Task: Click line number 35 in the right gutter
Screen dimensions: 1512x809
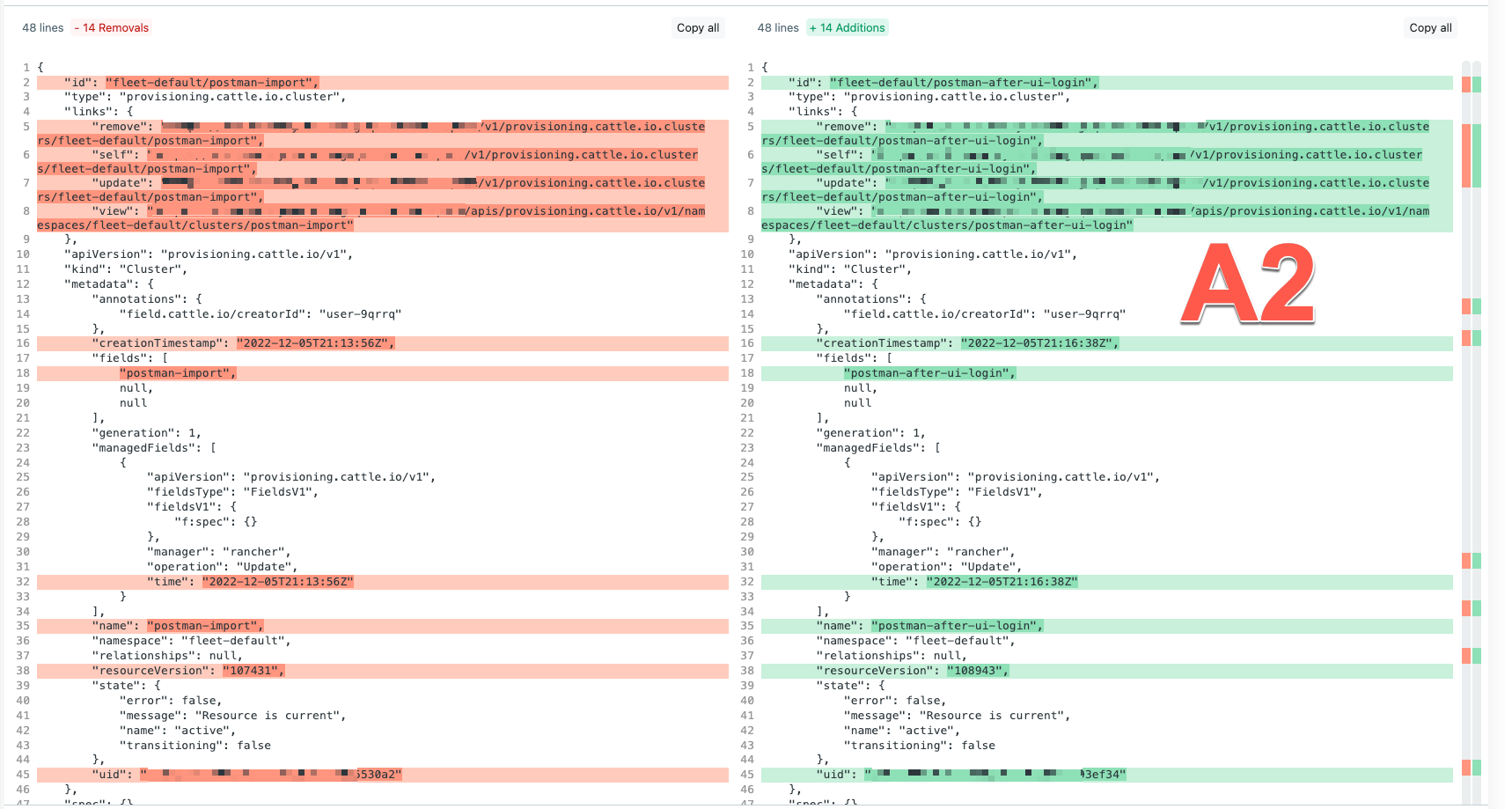Action: point(746,625)
